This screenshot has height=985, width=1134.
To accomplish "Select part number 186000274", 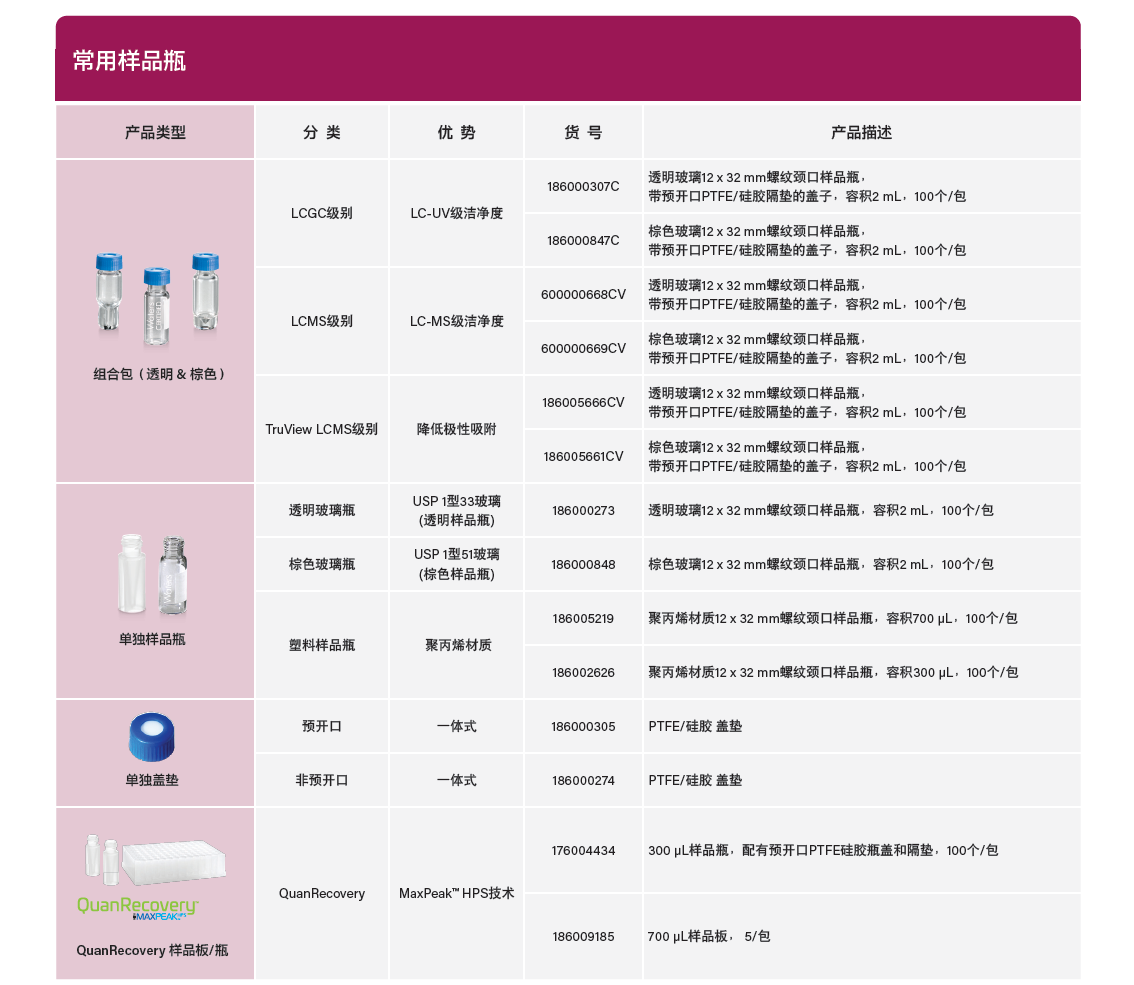I will tap(583, 781).
